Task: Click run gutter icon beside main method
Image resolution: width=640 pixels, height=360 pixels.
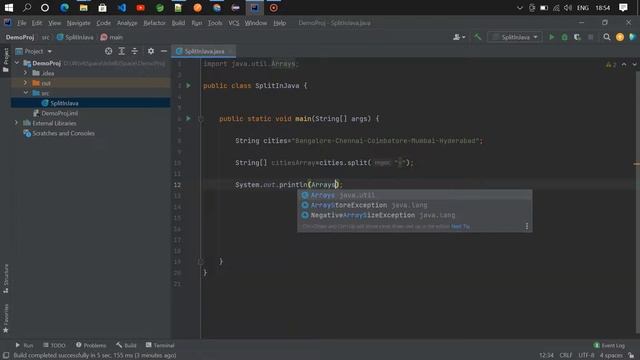Action: click(x=188, y=118)
